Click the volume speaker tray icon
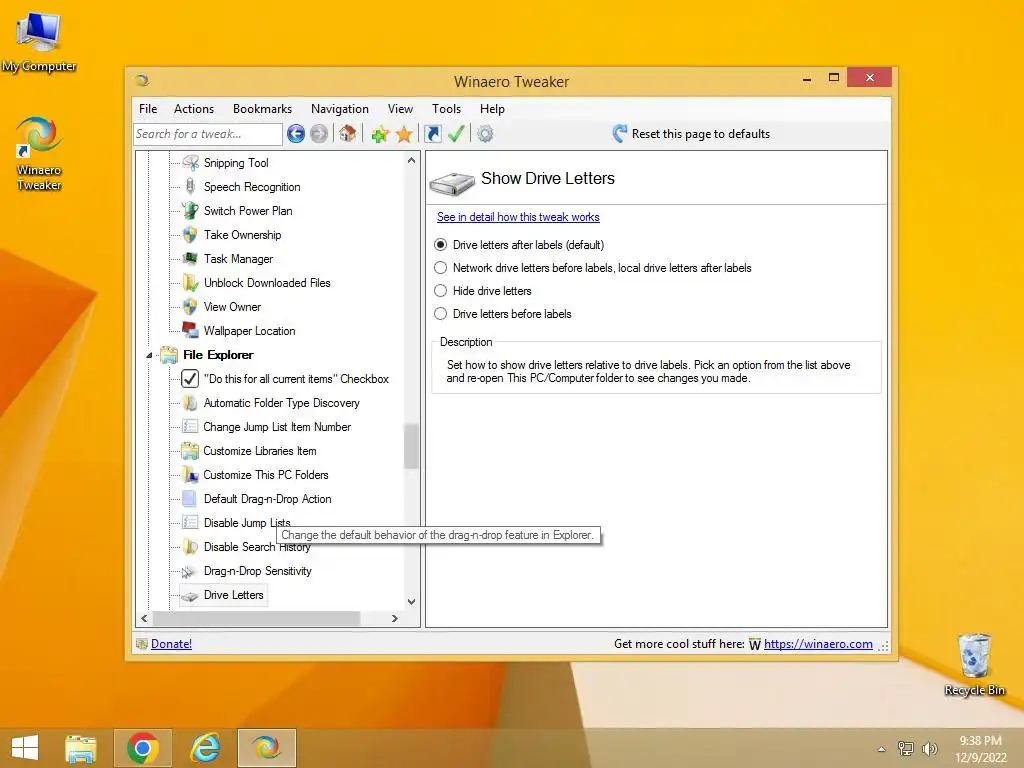 (x=929, y=748)
